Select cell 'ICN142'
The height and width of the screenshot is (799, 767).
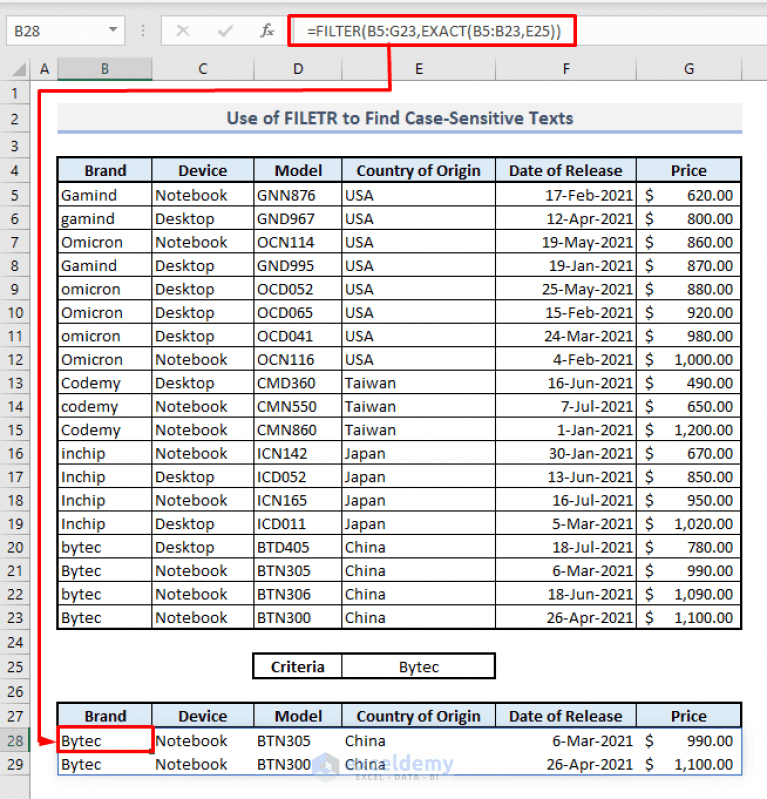(x=298, y=454)
